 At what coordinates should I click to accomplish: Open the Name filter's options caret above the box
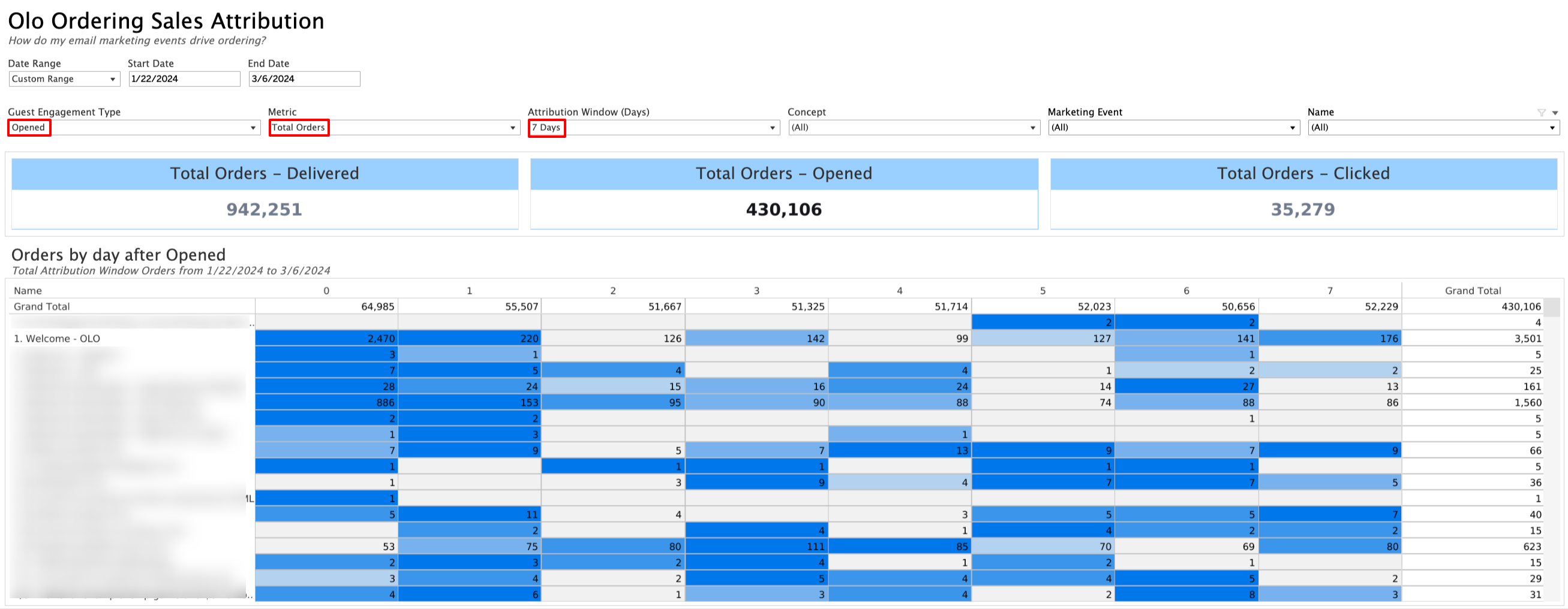[x=1555, y=113]
